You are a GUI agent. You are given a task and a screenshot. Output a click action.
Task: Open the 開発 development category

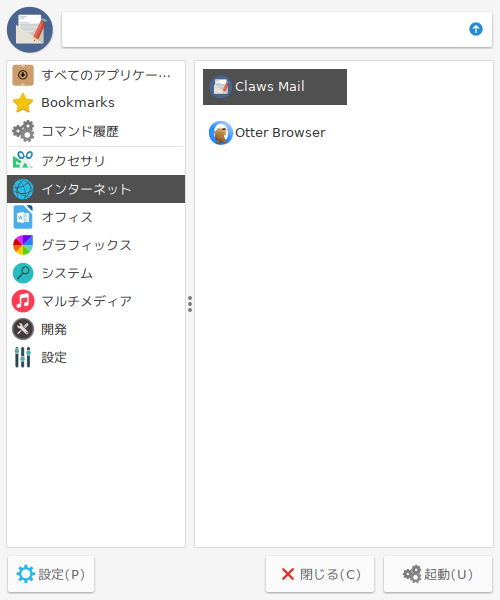[x=96, y=329]
